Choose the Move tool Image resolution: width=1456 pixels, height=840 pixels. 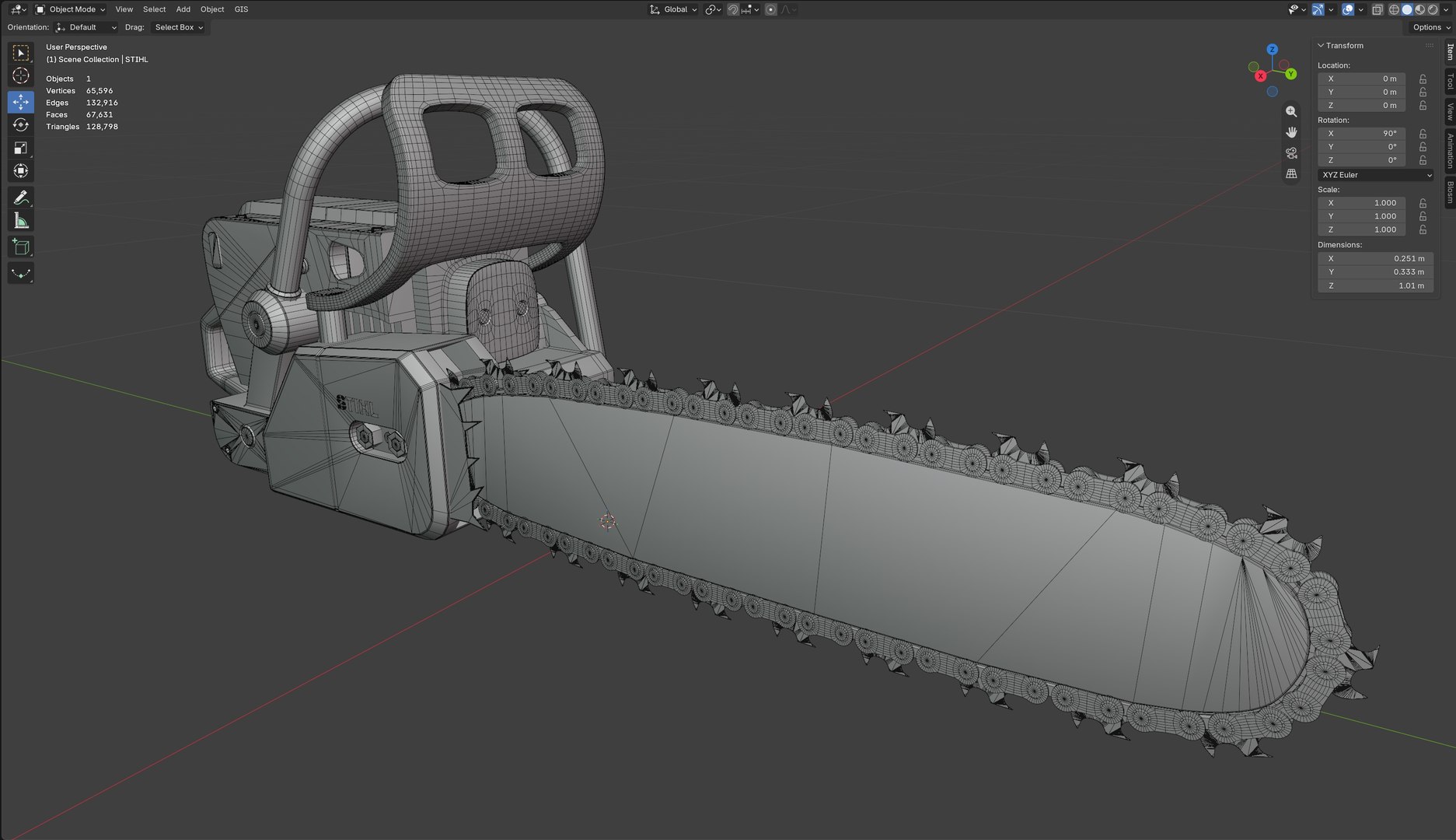click(x=21, y=102)
